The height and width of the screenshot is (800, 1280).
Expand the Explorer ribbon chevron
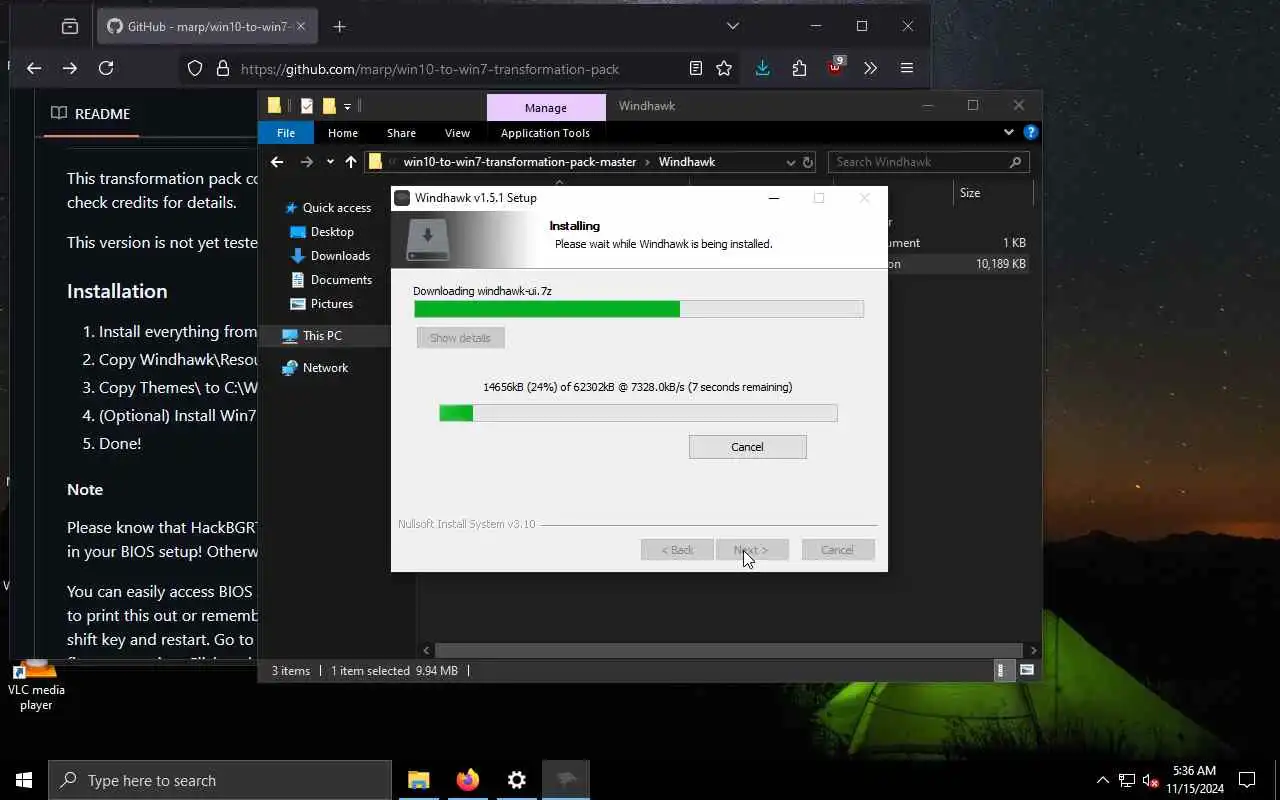point(1008,132)
